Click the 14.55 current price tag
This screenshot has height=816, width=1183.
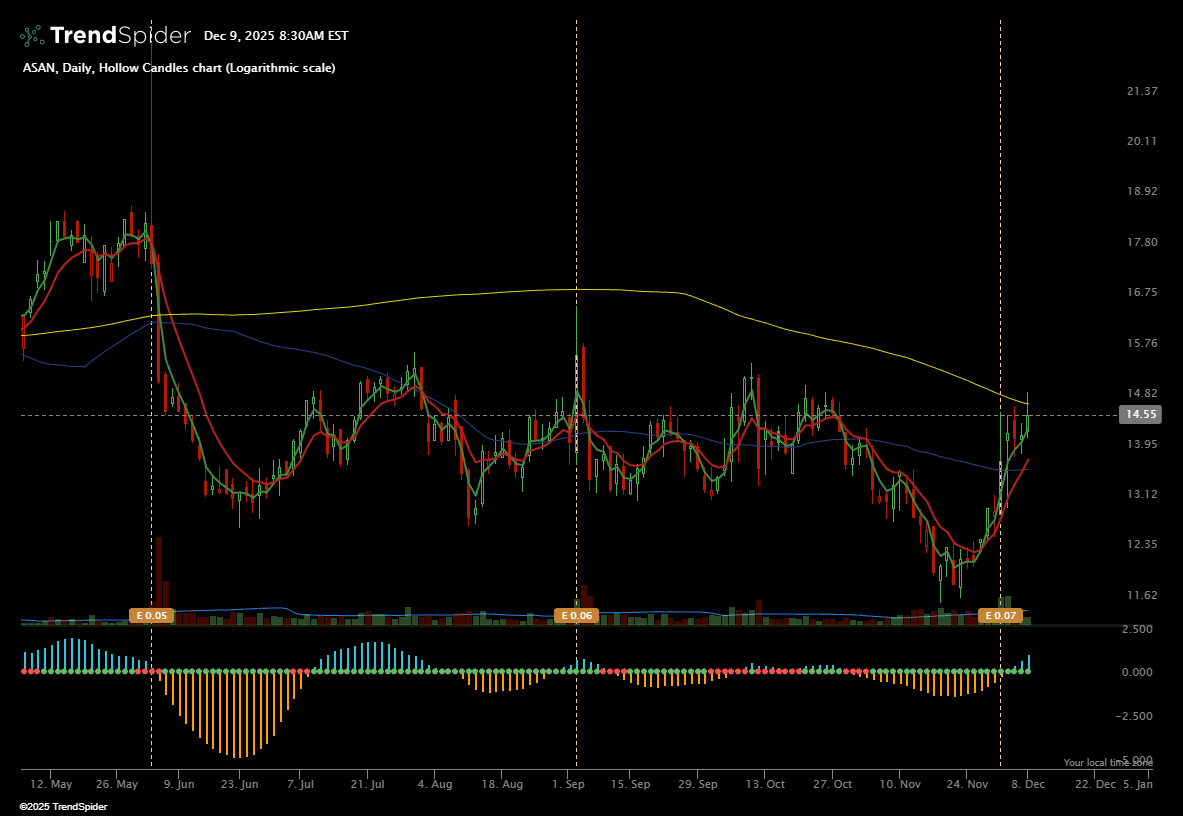(x=1140, y=414)
